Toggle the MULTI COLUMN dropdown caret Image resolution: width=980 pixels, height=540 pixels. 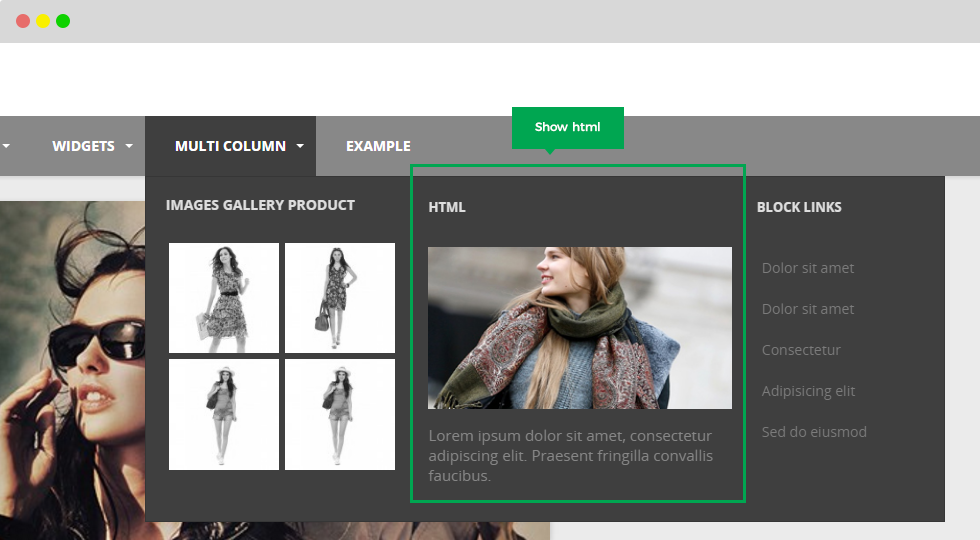(x=300, y=146)
